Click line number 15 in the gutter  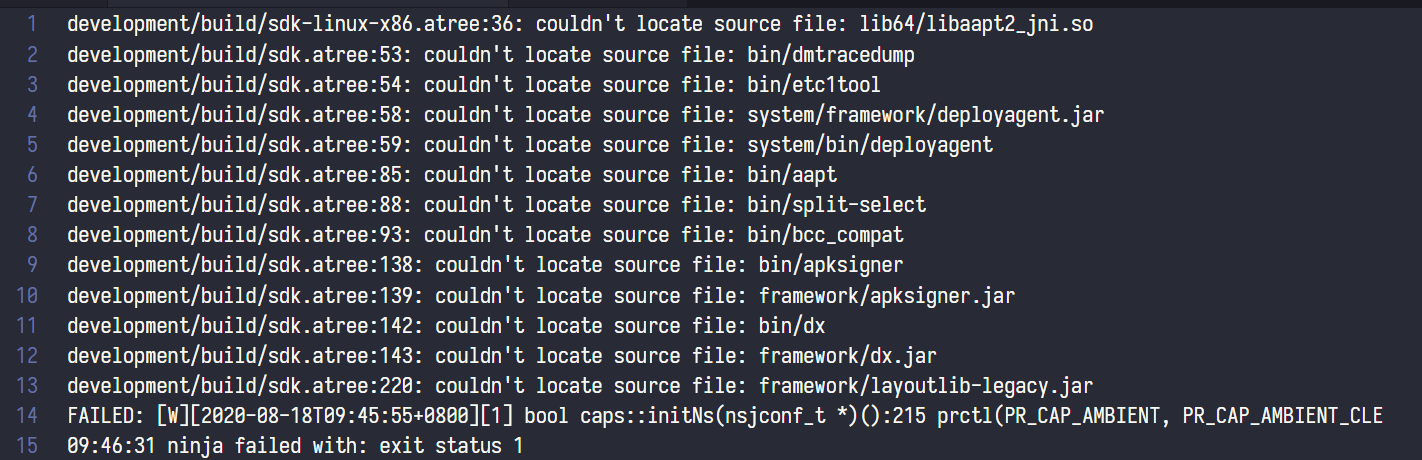27,445
